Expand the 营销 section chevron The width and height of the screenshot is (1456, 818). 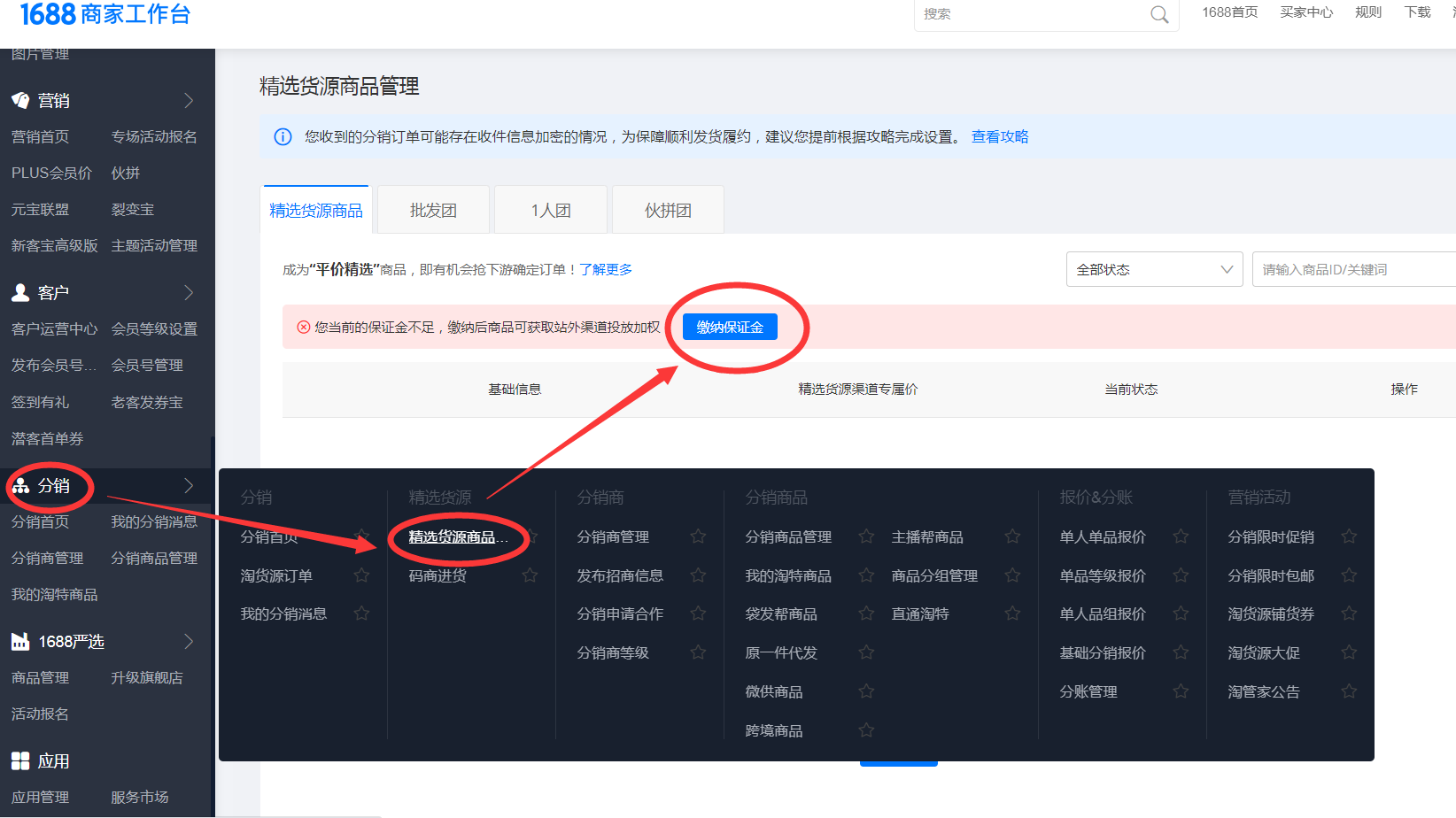(189, 101)
